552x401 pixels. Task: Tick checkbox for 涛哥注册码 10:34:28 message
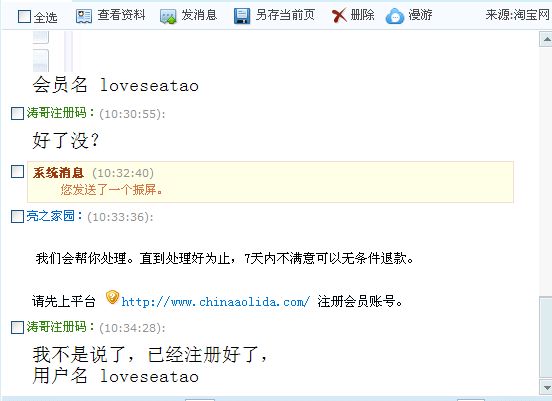(17, 327)
